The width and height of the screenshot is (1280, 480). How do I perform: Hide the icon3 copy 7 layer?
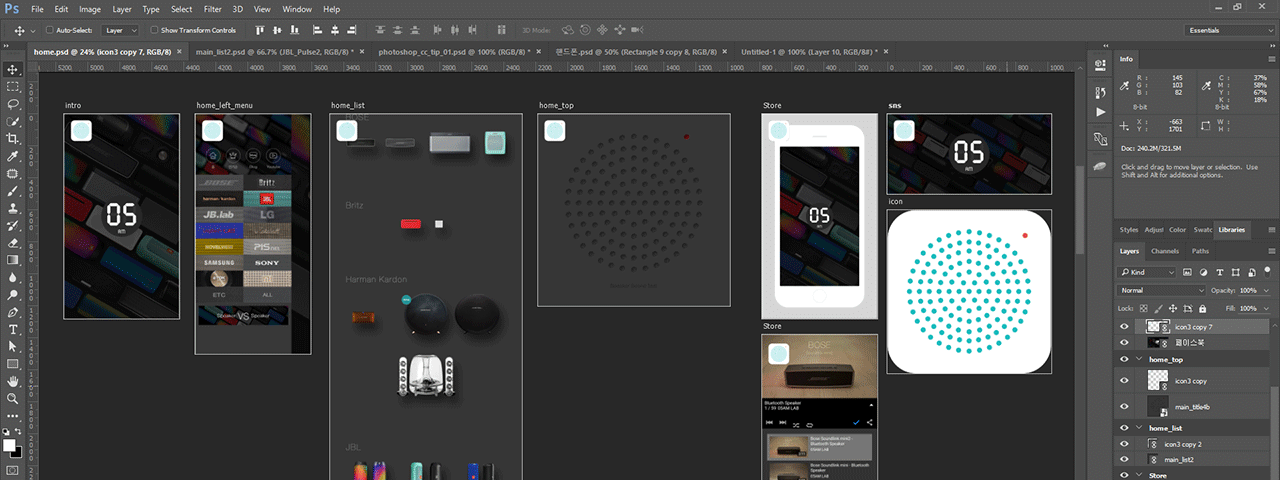coord(1124,327)
